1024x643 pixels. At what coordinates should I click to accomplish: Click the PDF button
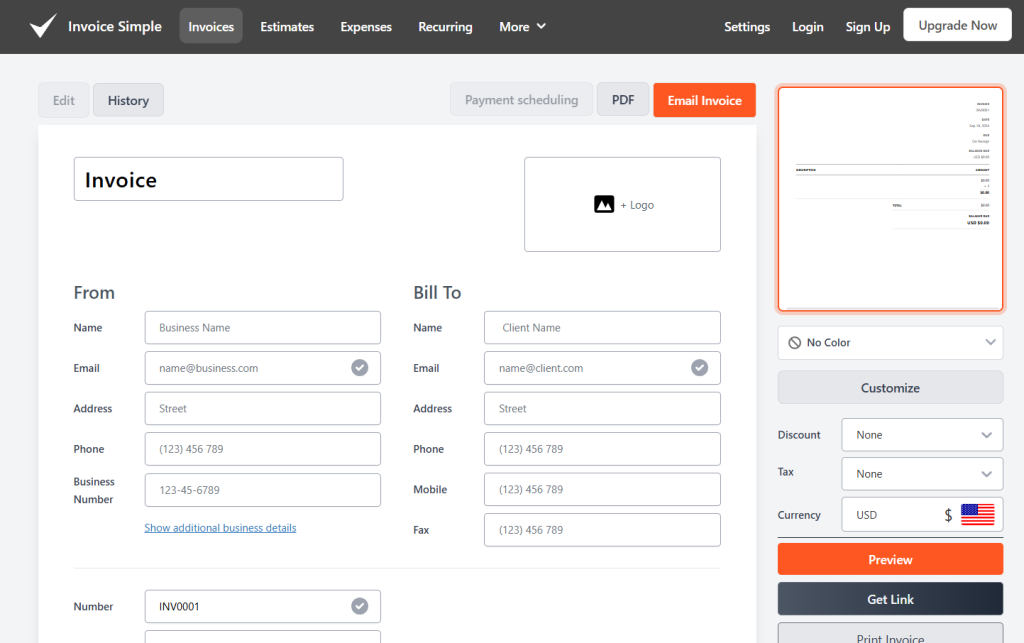623,100
